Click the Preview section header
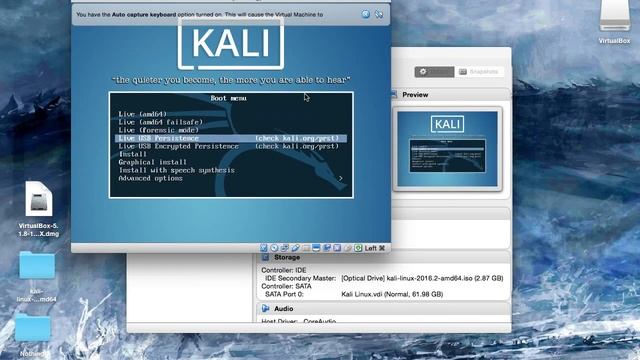 pyautogui.click(x=451, y=95)
